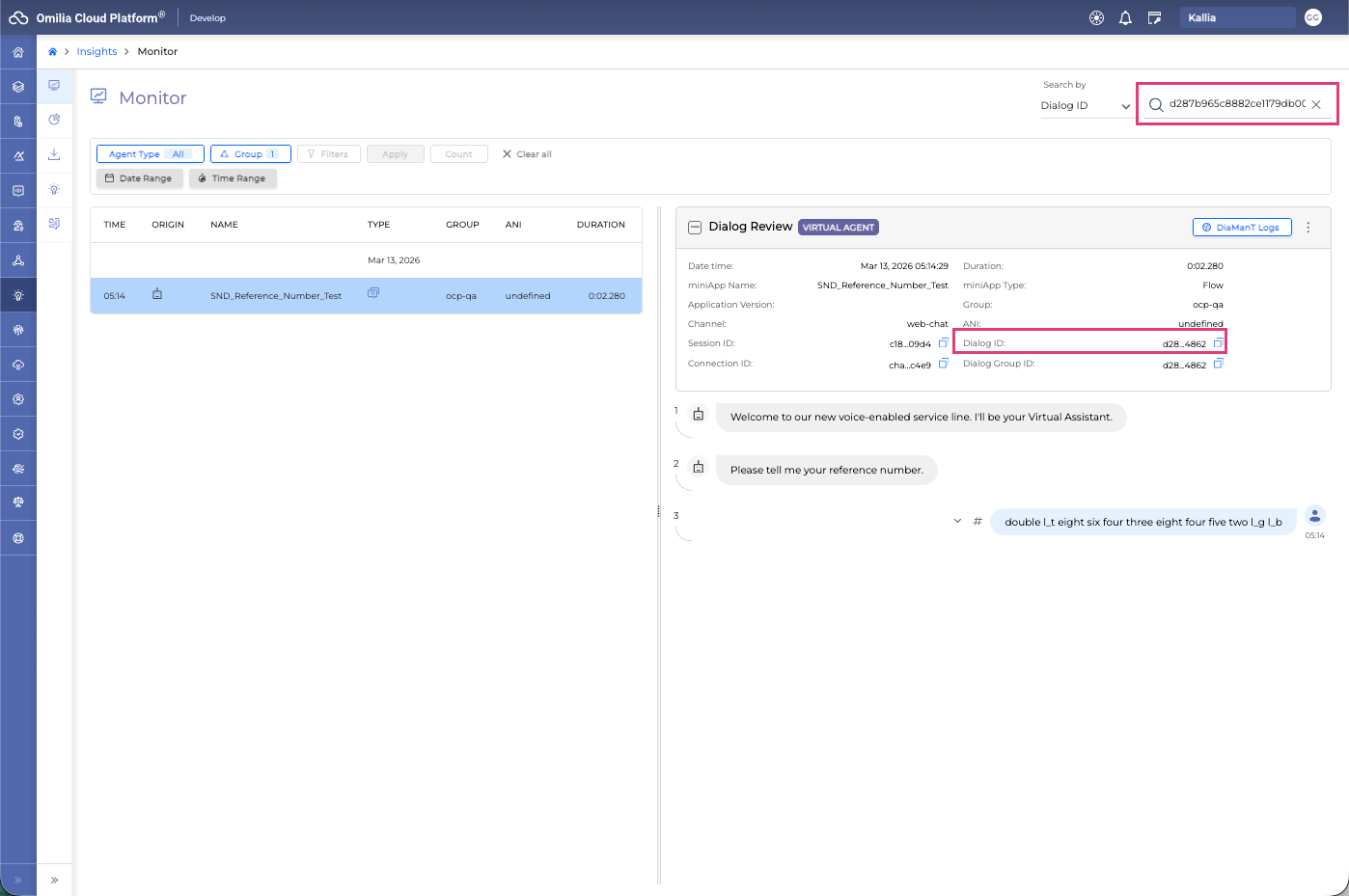
Task: Click the notifications bell icon
Action: (x=1125, y=17)
